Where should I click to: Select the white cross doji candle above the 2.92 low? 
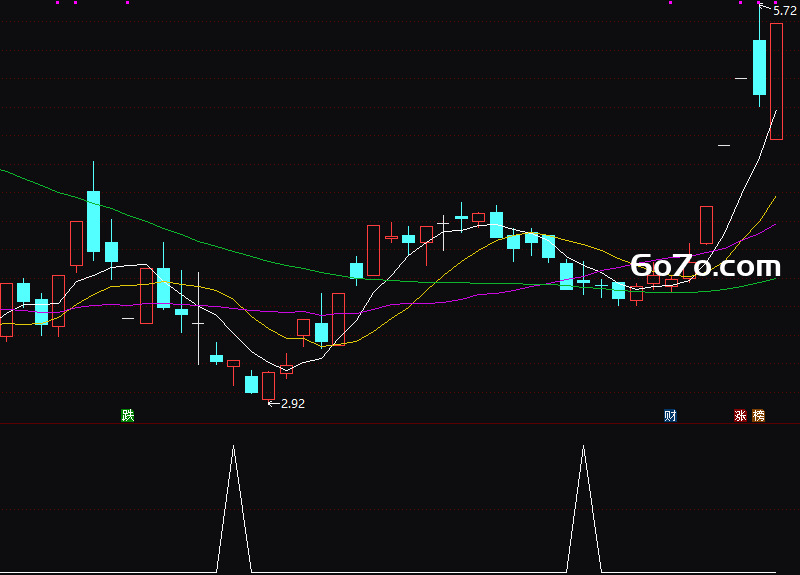(x=198, y=323)
